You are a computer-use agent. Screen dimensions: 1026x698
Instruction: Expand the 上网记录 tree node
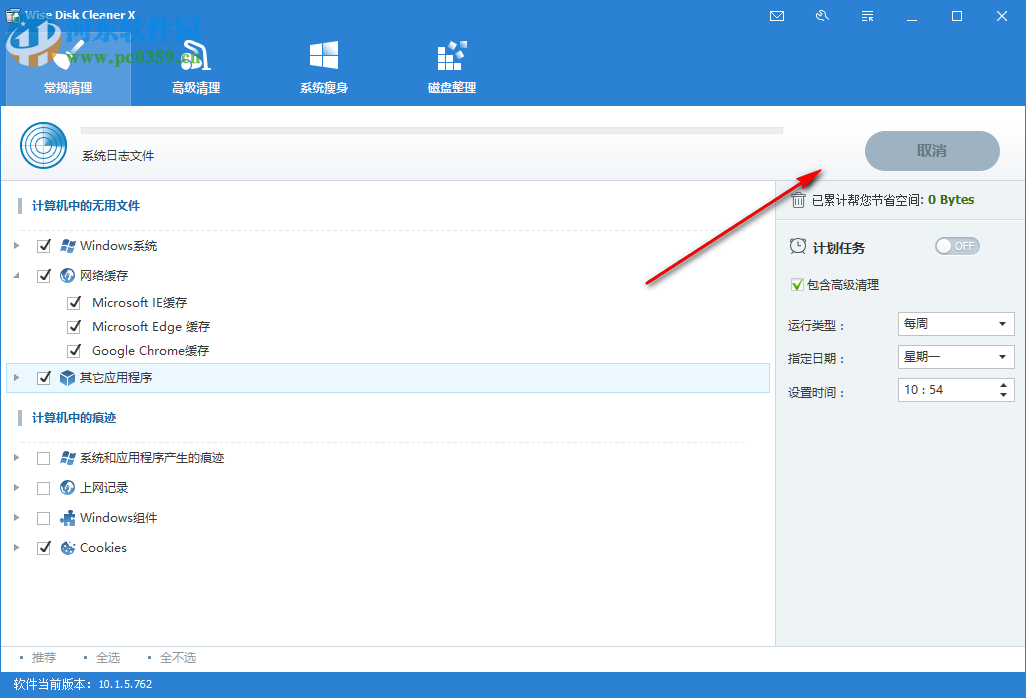pyautogui.click(x=16, y=488)
